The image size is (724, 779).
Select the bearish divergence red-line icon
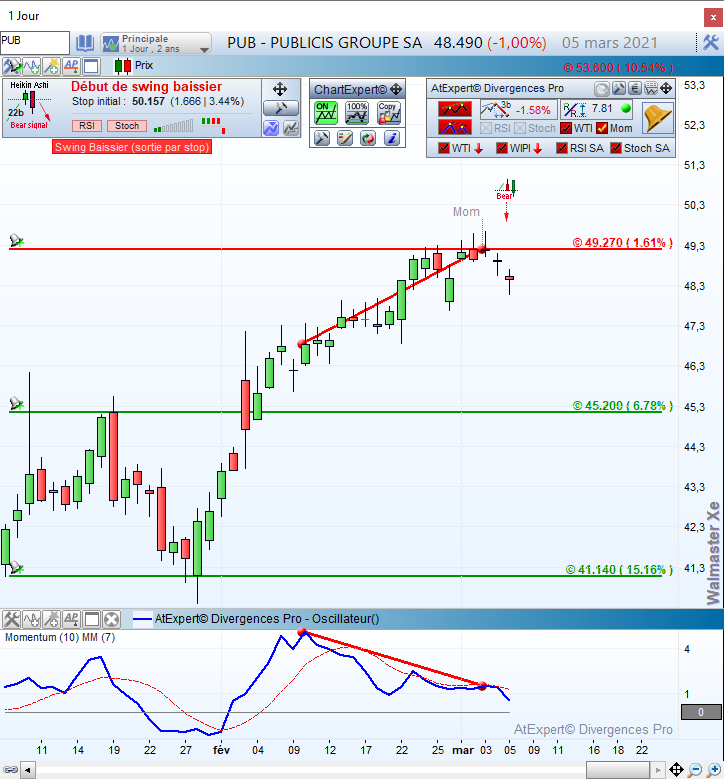(x=455, y=108)
